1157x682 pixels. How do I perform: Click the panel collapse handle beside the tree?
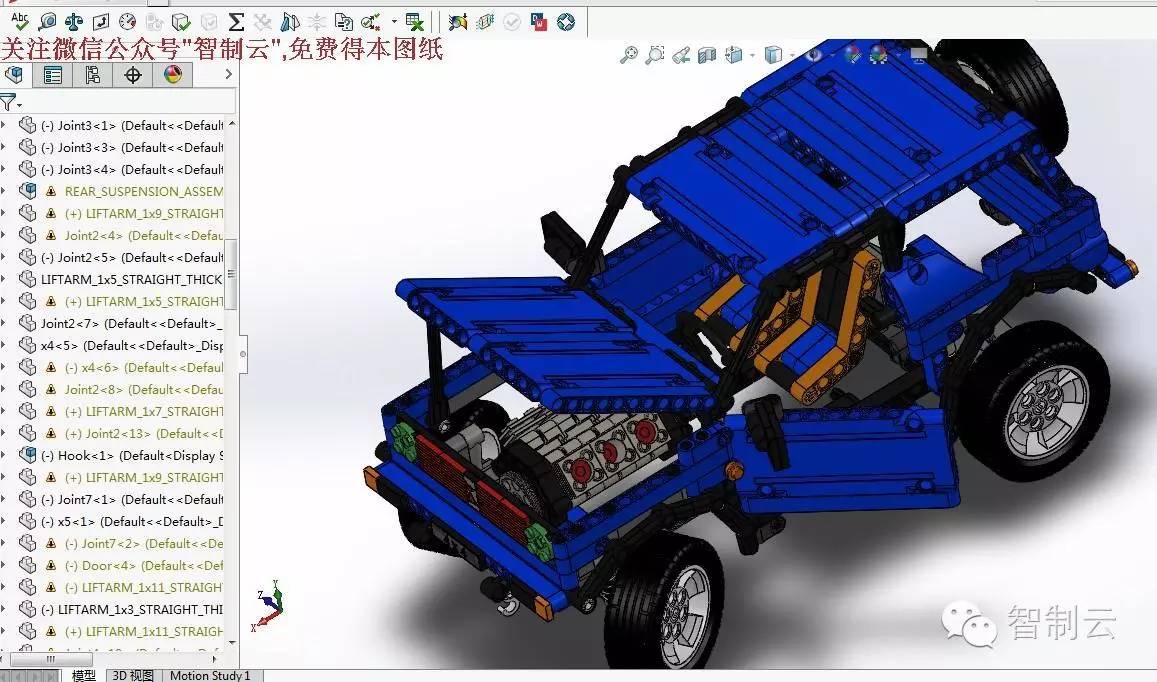pyautogui.click(x=243, y=354)
